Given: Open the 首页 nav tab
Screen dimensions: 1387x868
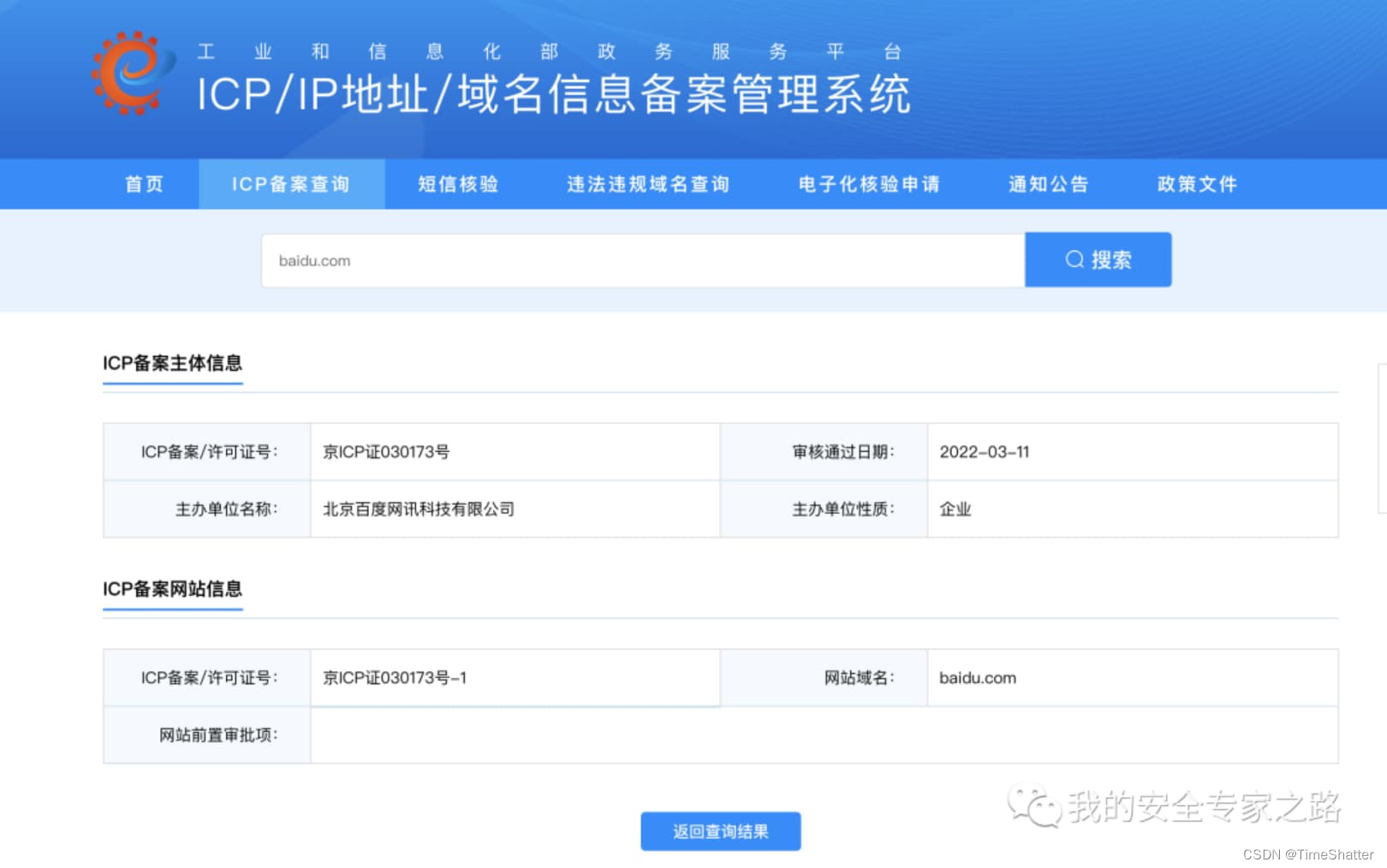Looking at the screenshot, I should point(144,184).
